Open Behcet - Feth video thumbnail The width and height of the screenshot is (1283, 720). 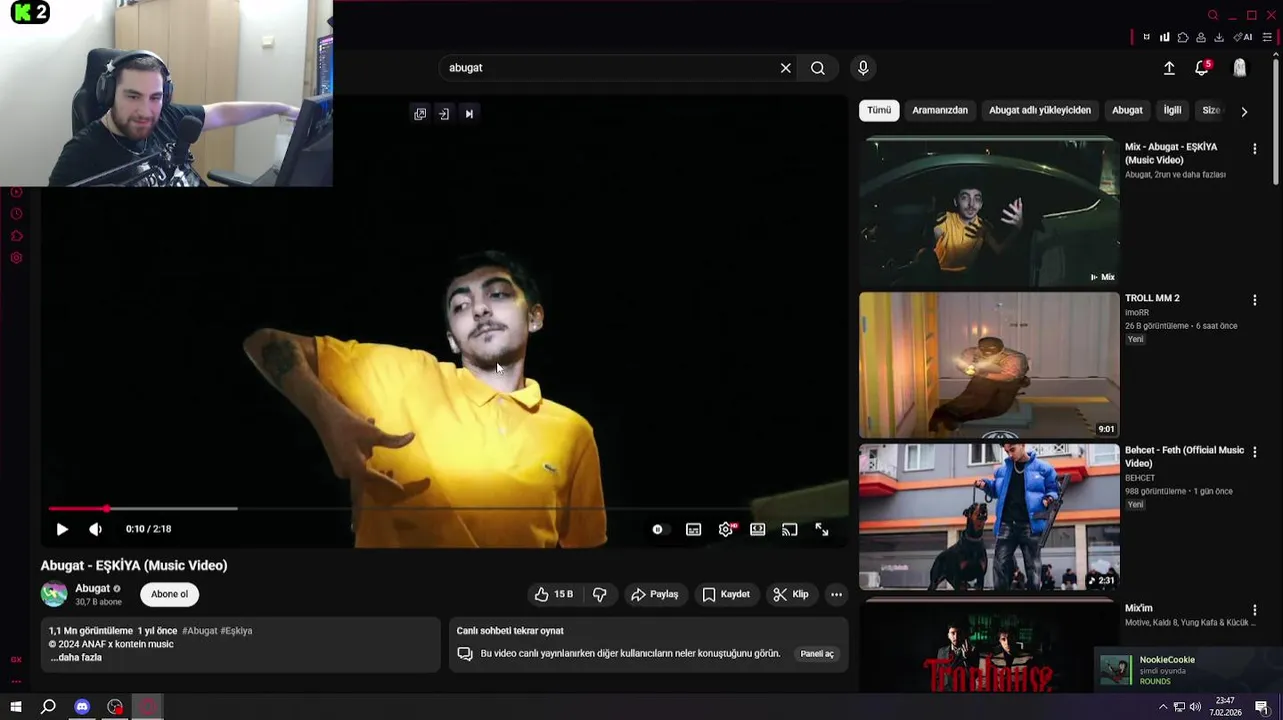[x=989, y=517]
